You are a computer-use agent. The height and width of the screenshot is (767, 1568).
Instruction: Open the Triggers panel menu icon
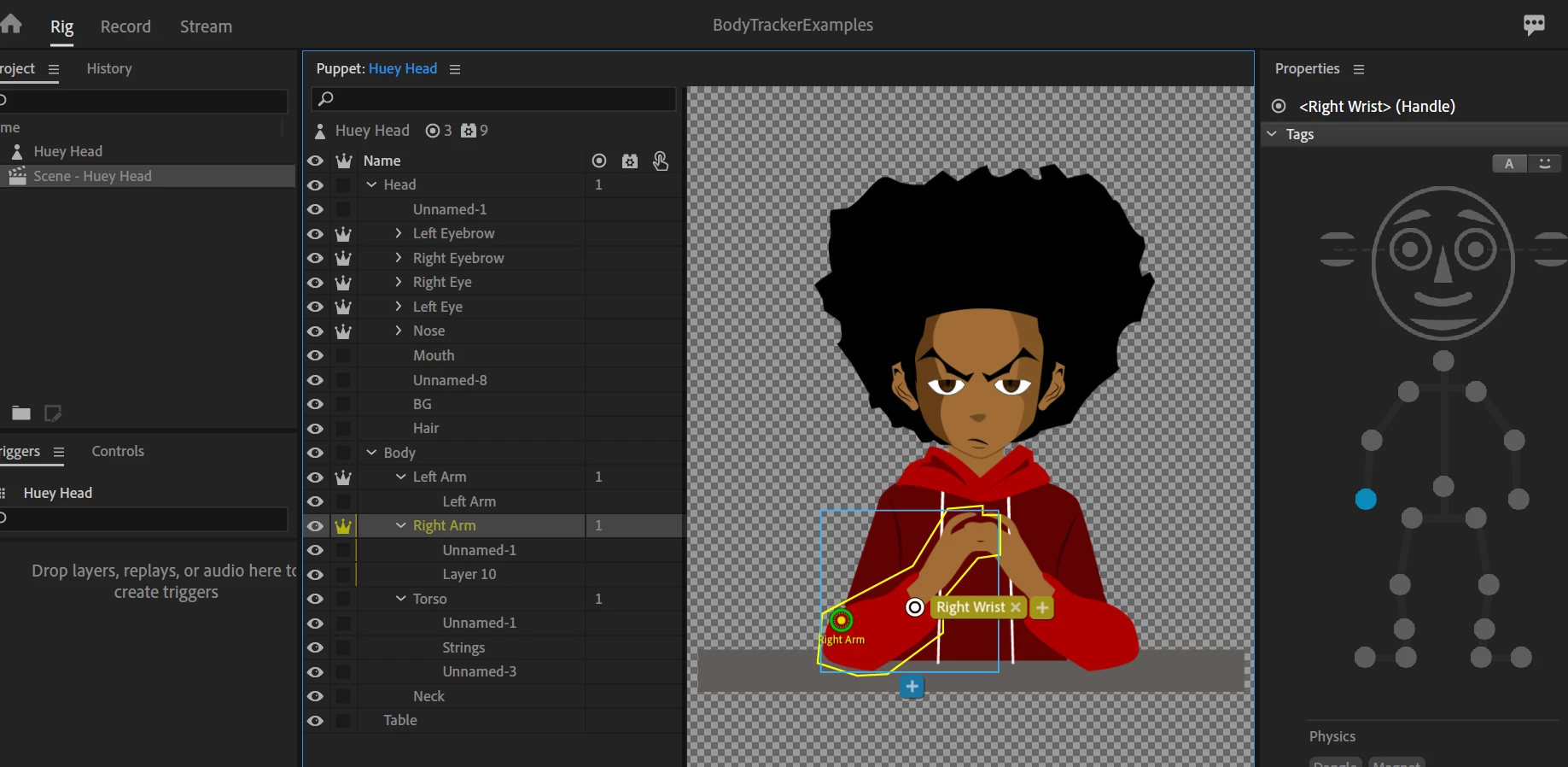[59, 452]
